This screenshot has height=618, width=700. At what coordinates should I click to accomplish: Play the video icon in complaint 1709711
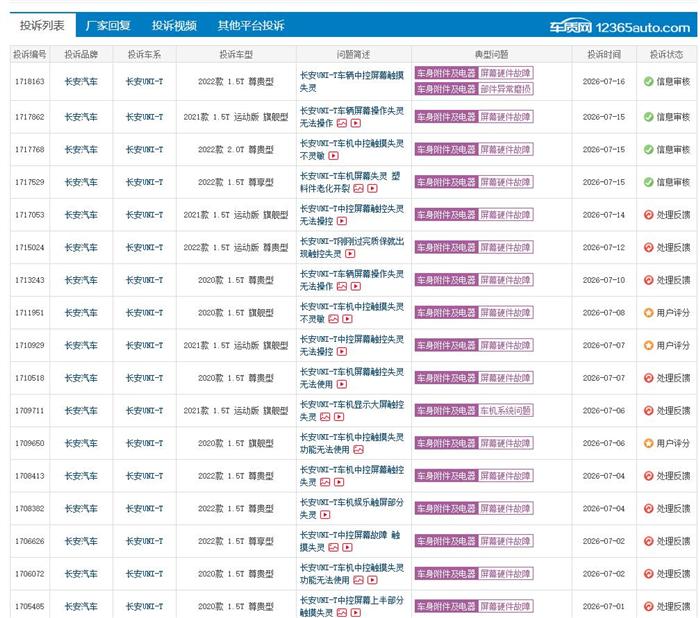(339, 417)
